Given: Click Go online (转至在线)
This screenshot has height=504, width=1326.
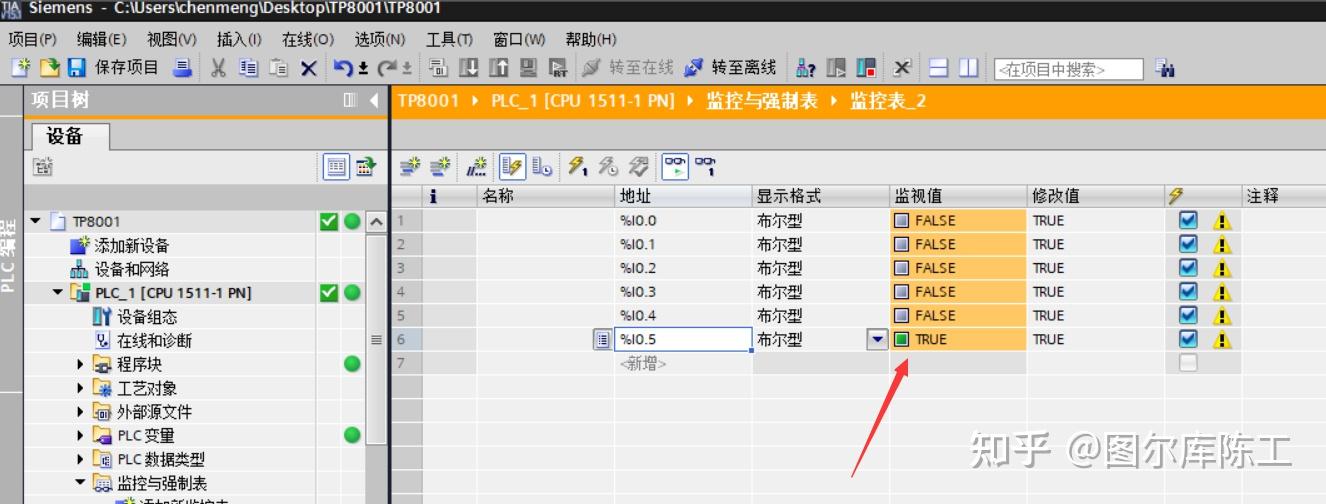Looking at the screenshot, I should point(627,68).
